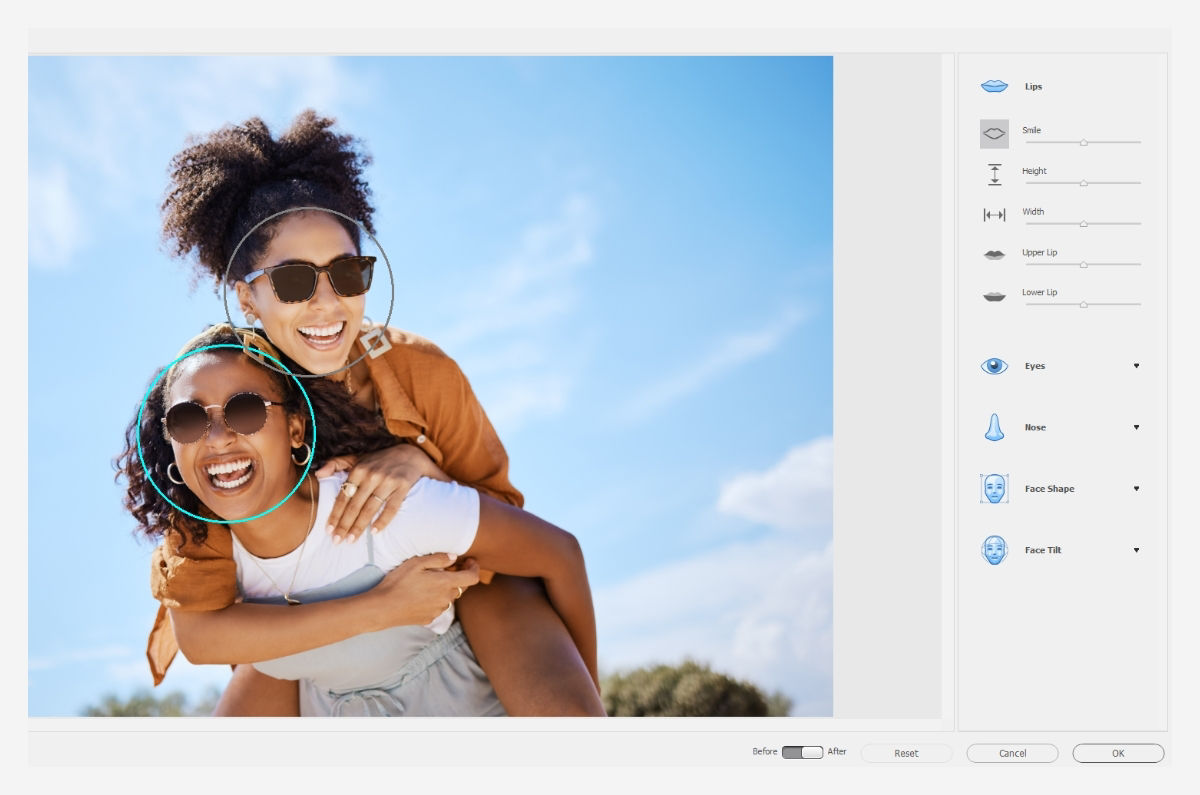This screenshot has height=795, width=1200.
Task: Click the Eyes feature icon
Action: [994, 366]
